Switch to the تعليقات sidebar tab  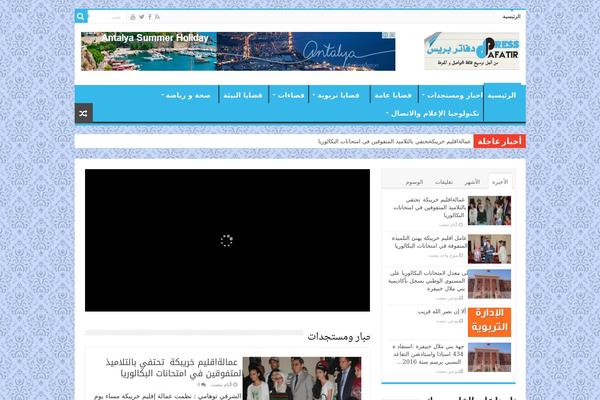point(444,182)
